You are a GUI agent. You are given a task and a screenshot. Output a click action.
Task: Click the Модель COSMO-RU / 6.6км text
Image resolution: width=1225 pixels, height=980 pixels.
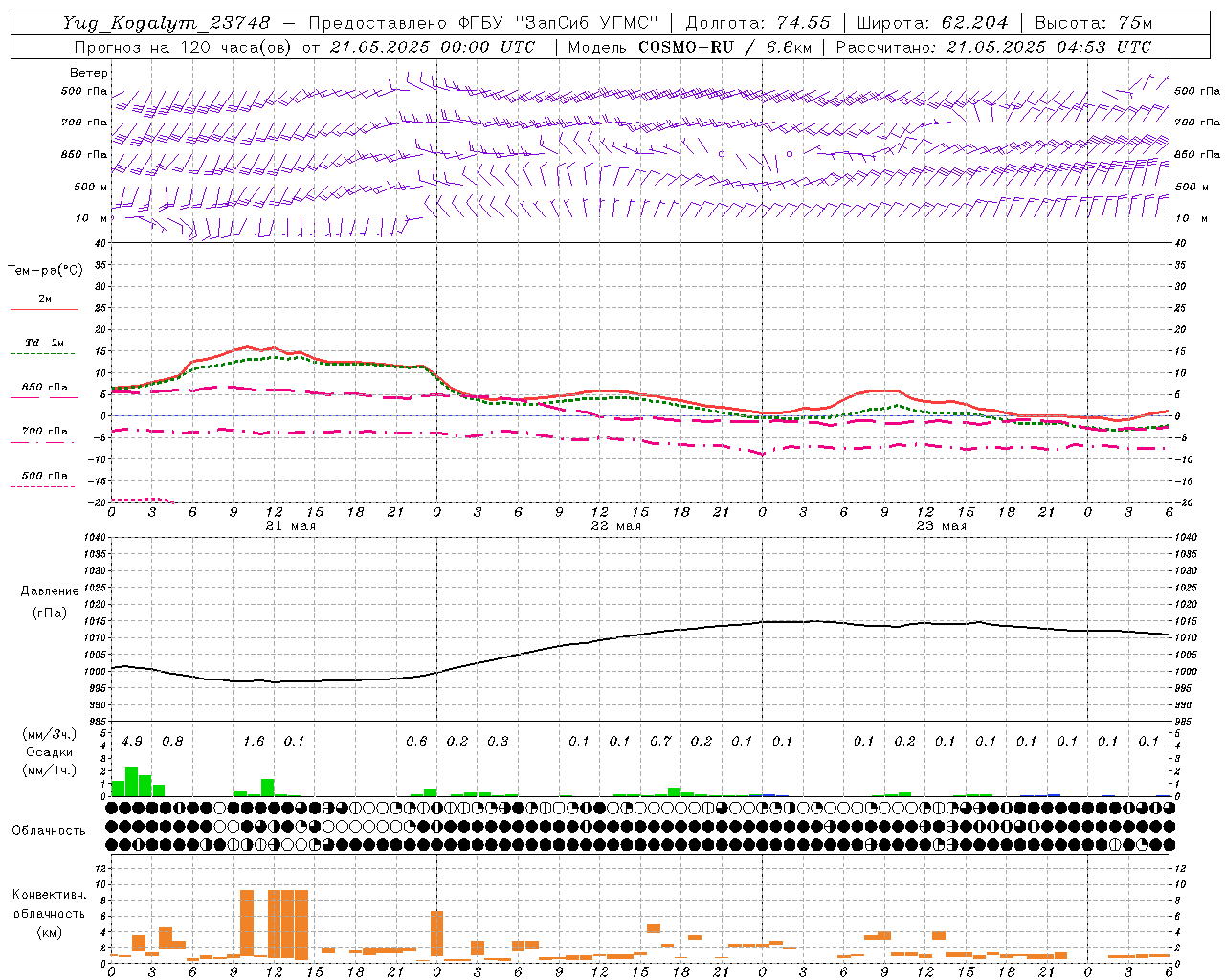[x=689, y=47]
